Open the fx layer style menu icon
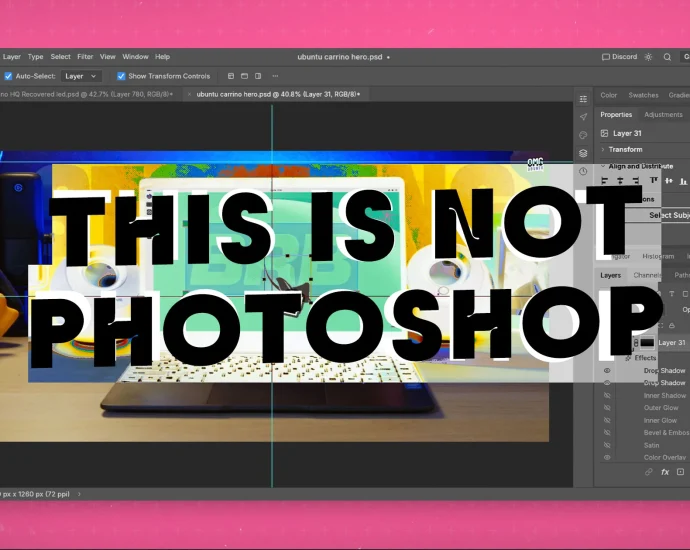 tap(665, 472)
